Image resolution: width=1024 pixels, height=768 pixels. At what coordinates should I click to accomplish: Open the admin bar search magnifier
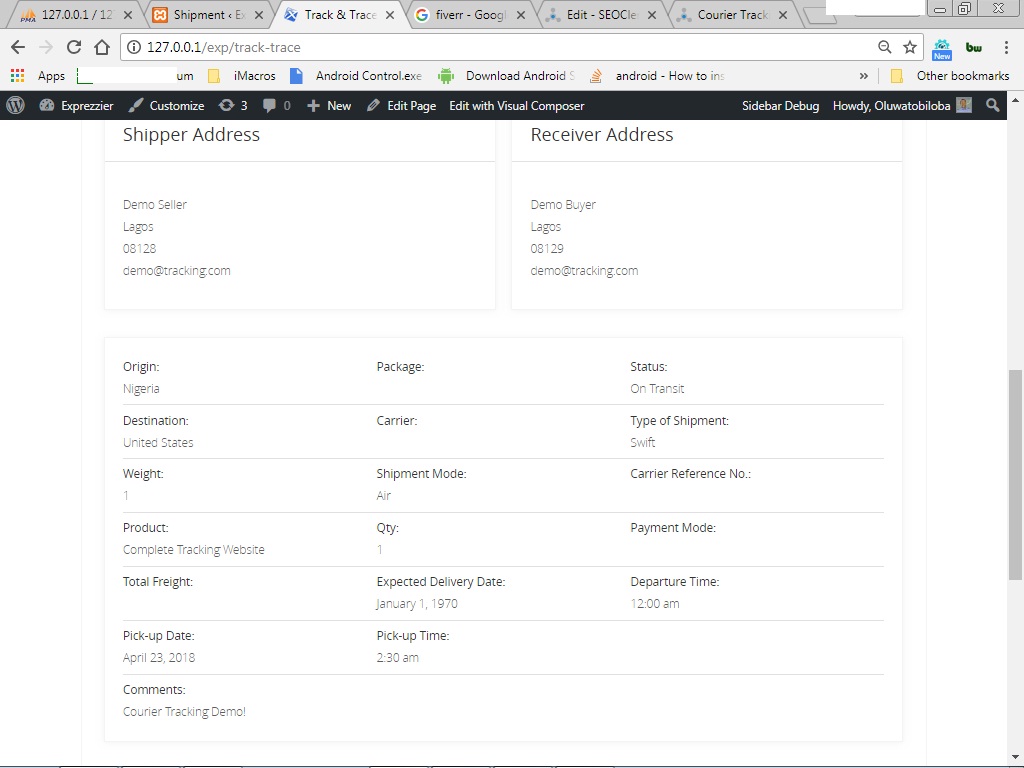coord(992,105)
